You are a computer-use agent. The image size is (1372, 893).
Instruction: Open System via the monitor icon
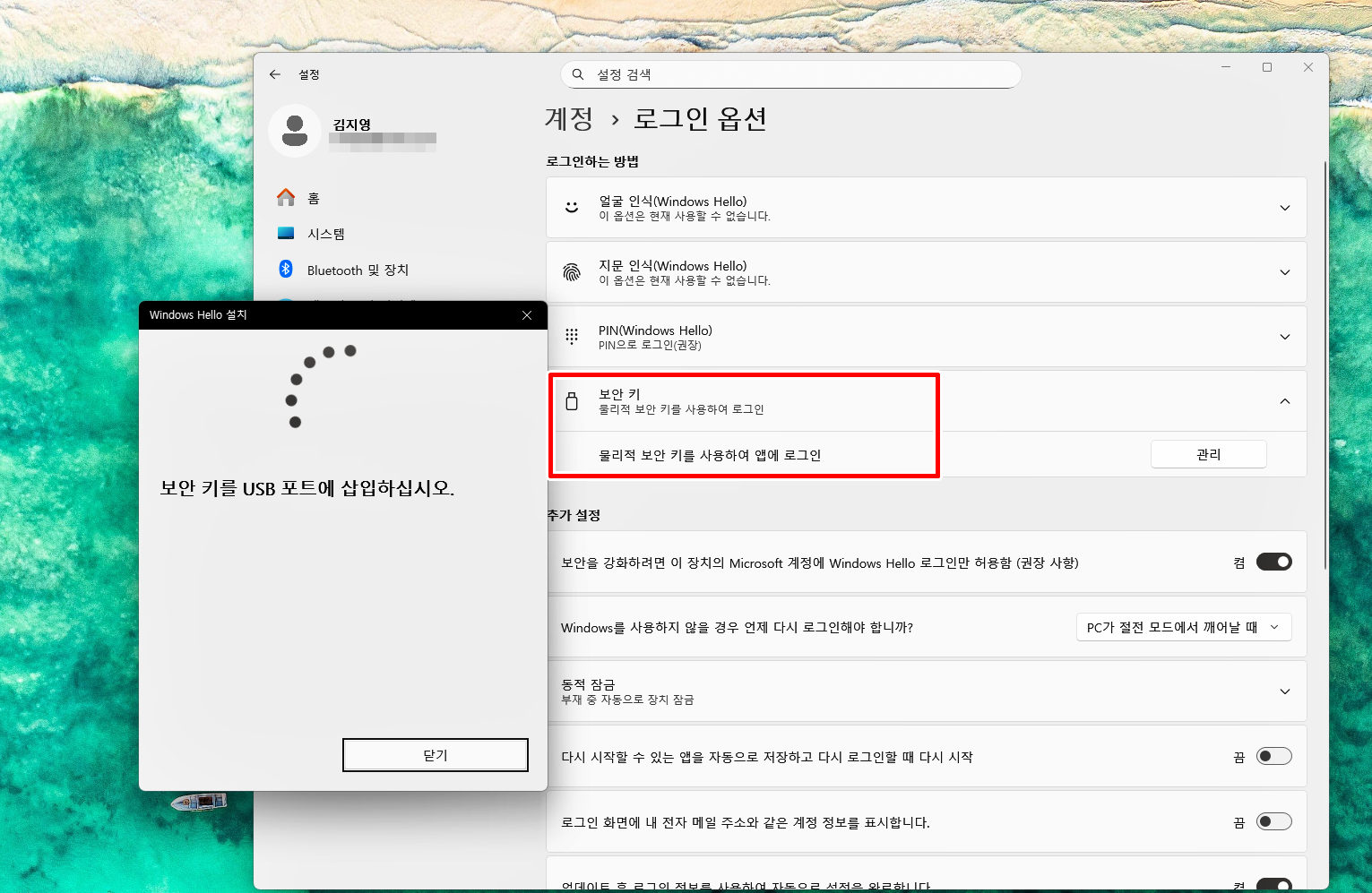pos(286,234)
